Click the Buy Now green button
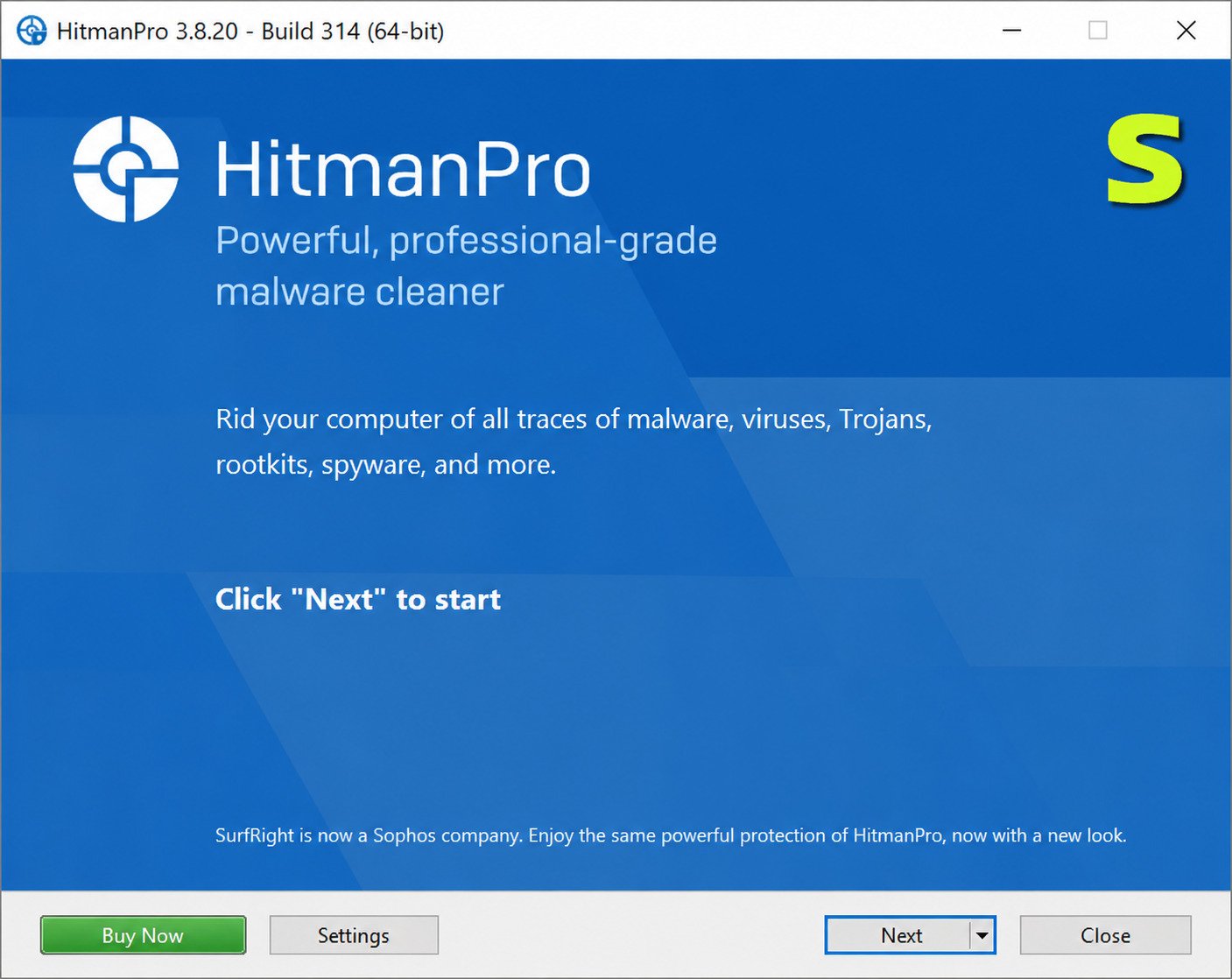The image size is (1232, 979). [143, 935]
